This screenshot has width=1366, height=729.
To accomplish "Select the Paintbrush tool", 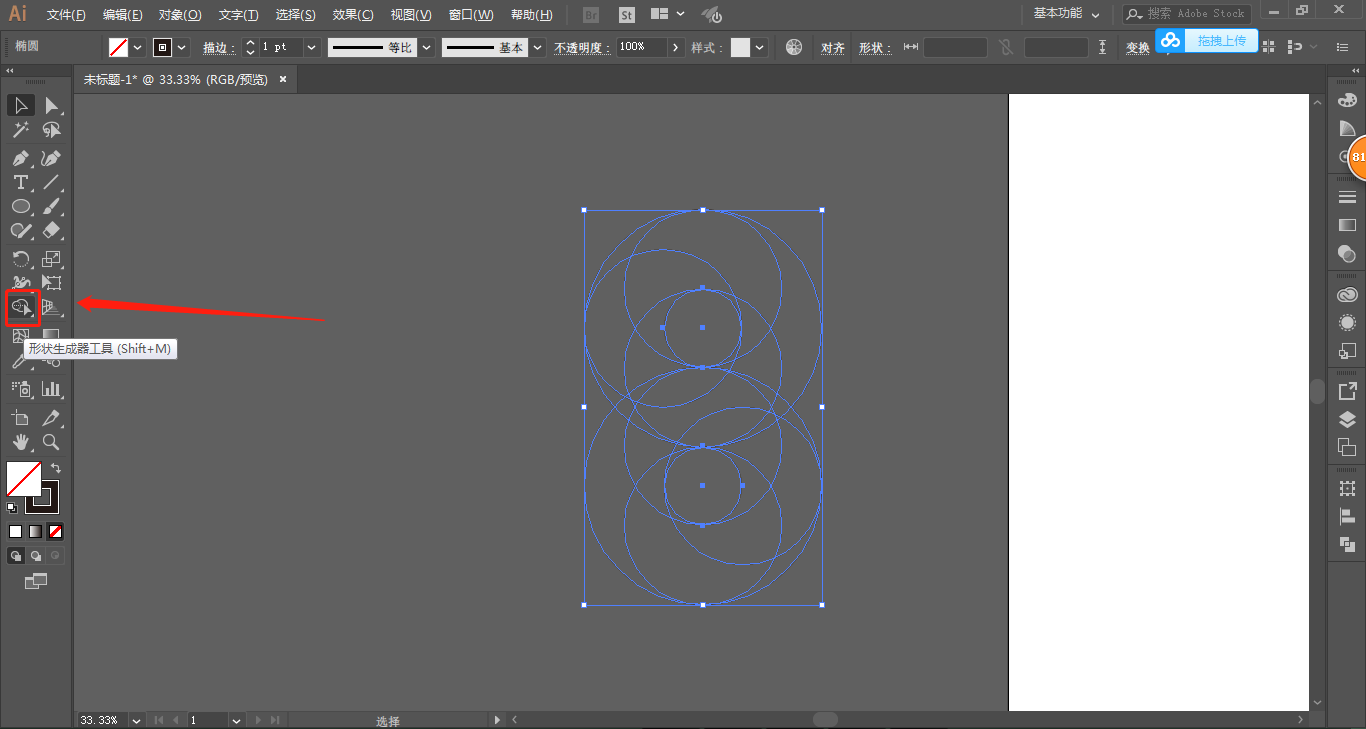I will 52,206.
